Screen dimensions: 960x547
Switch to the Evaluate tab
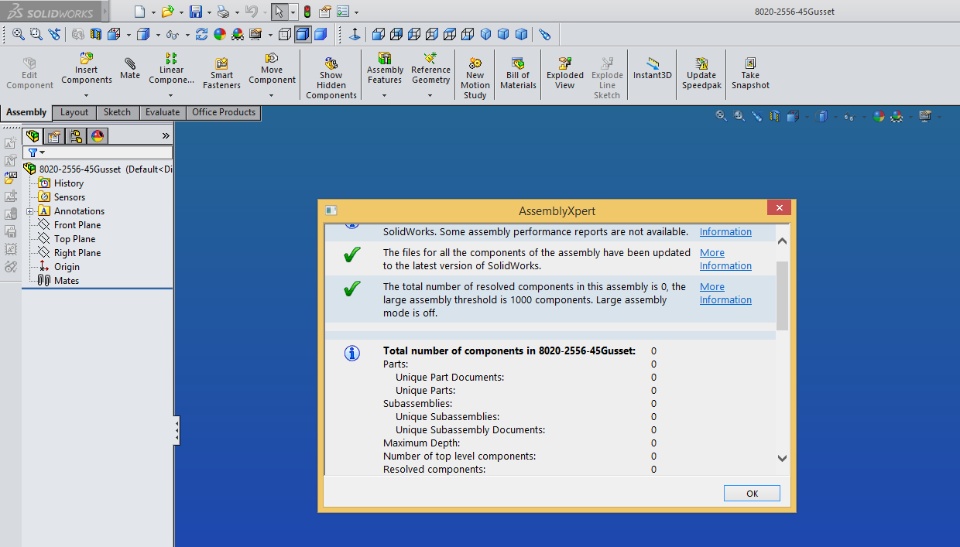(x=162, y=112)
